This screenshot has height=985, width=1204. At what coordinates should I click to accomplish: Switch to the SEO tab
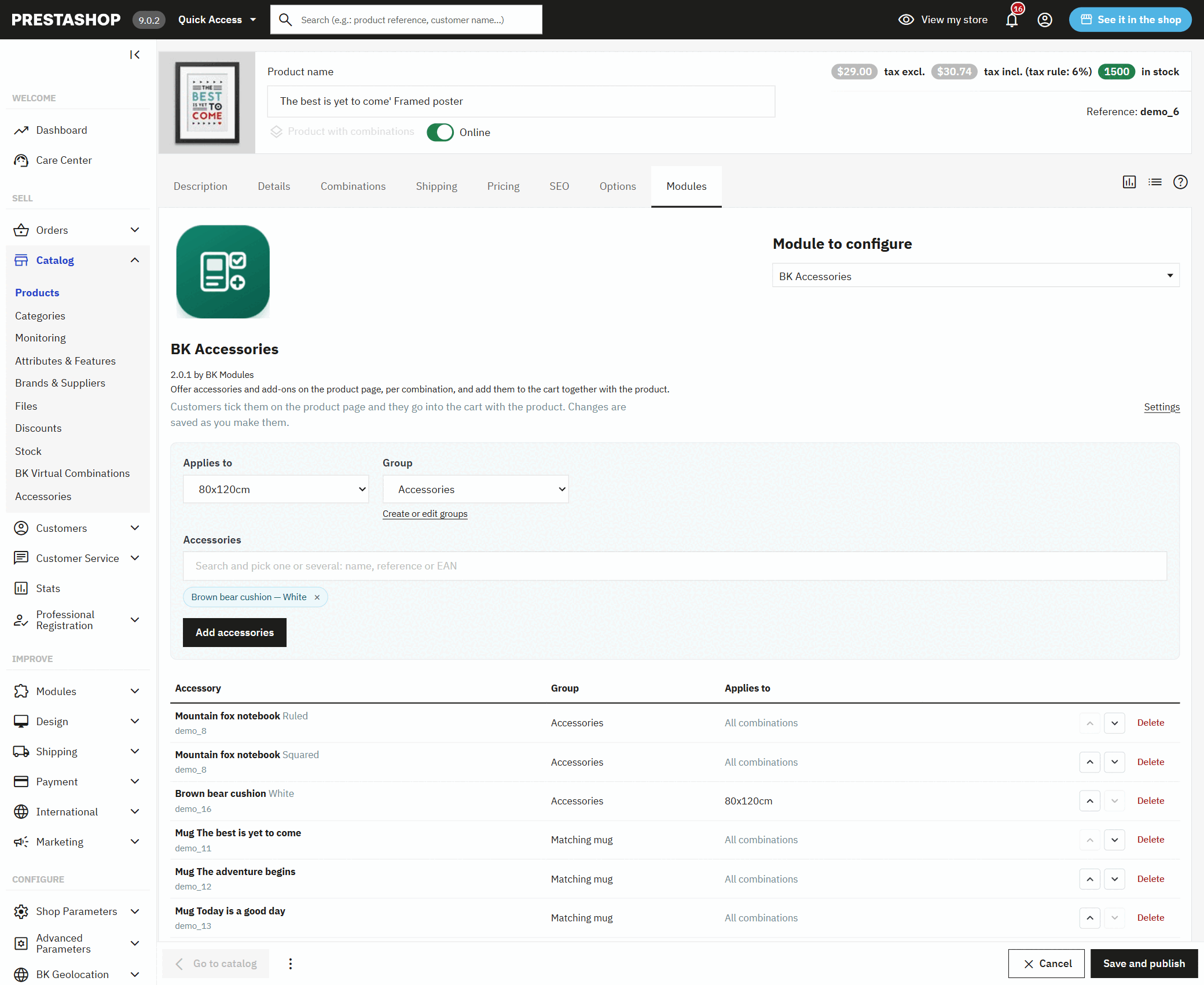(x=559, y=186)
